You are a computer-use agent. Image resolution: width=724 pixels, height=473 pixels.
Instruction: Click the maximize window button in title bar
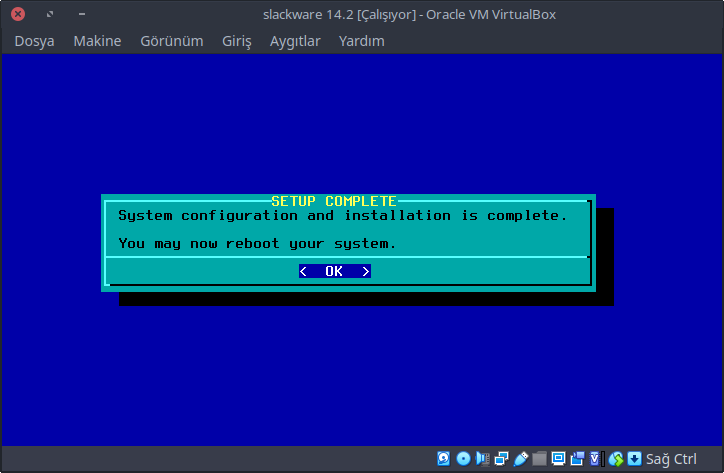tap(50, 14)
